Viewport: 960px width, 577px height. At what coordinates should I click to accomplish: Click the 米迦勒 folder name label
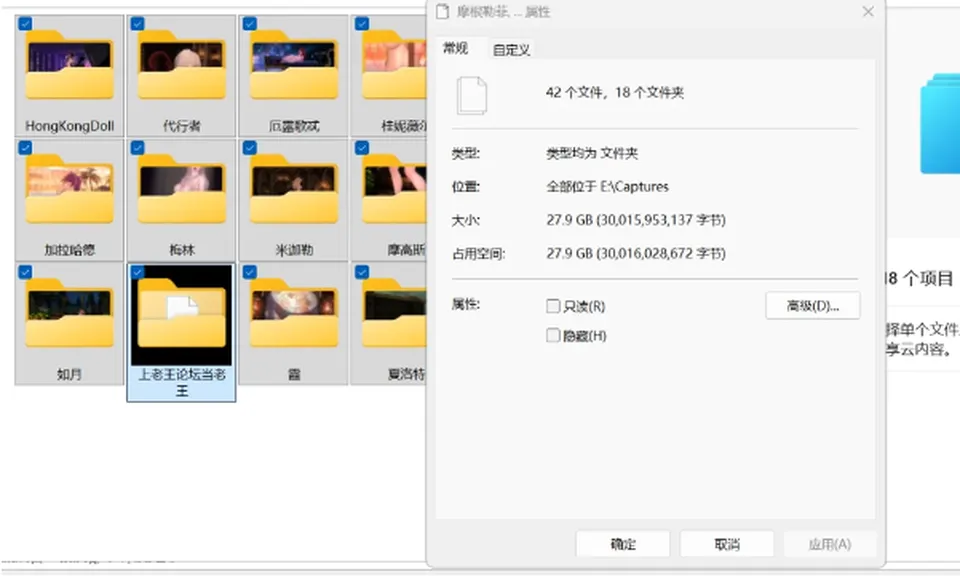point(294,250)
